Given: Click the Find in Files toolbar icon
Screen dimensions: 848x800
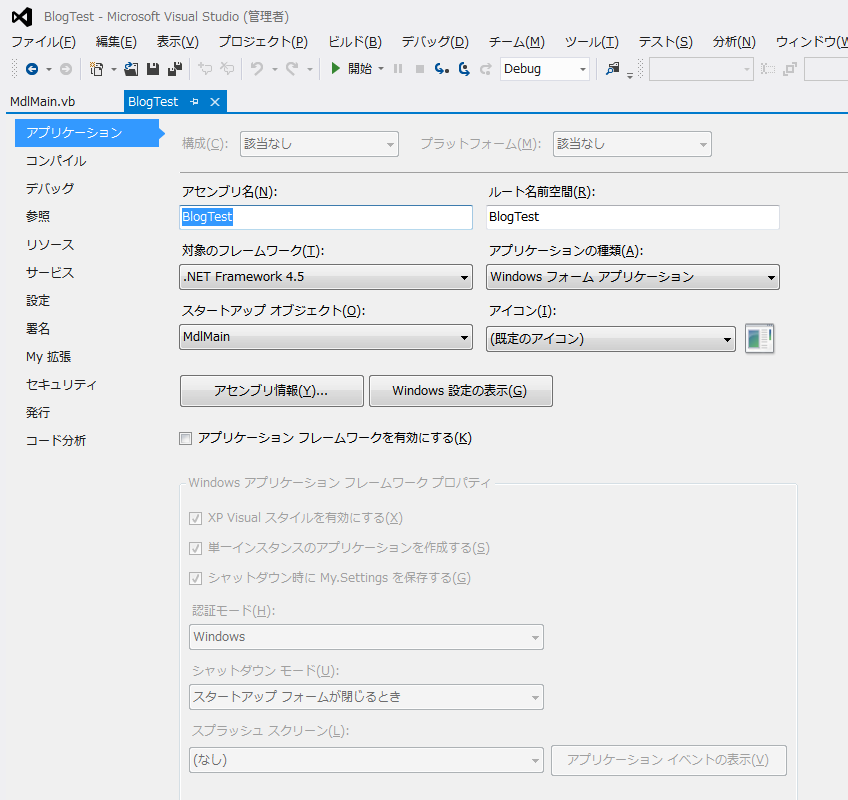Looking at the screenshot, I should tap(612, 69).
